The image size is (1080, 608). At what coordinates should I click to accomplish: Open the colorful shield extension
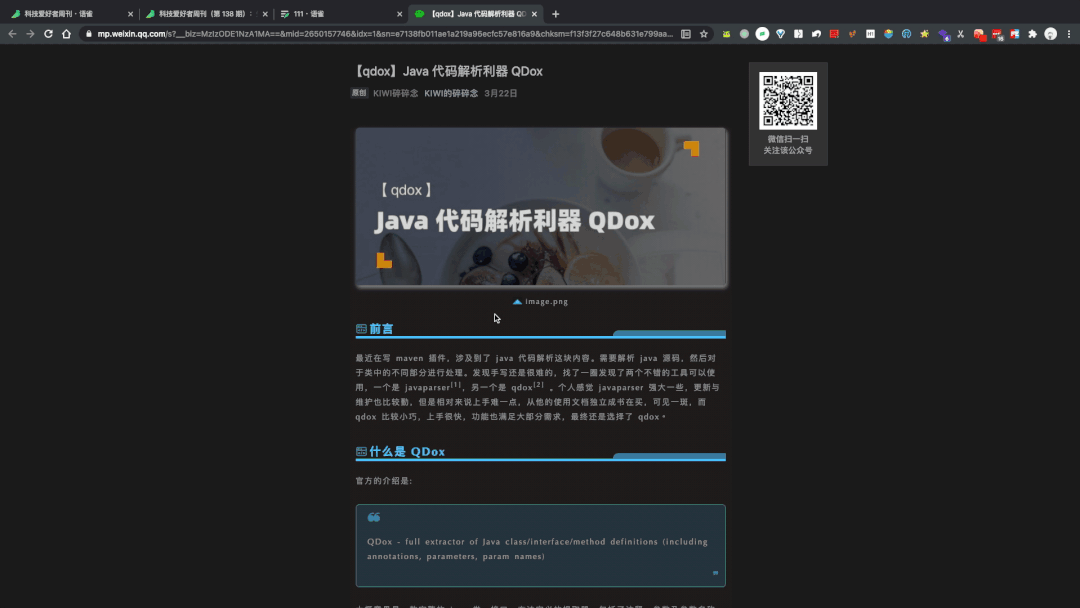[x=889, y=34]
